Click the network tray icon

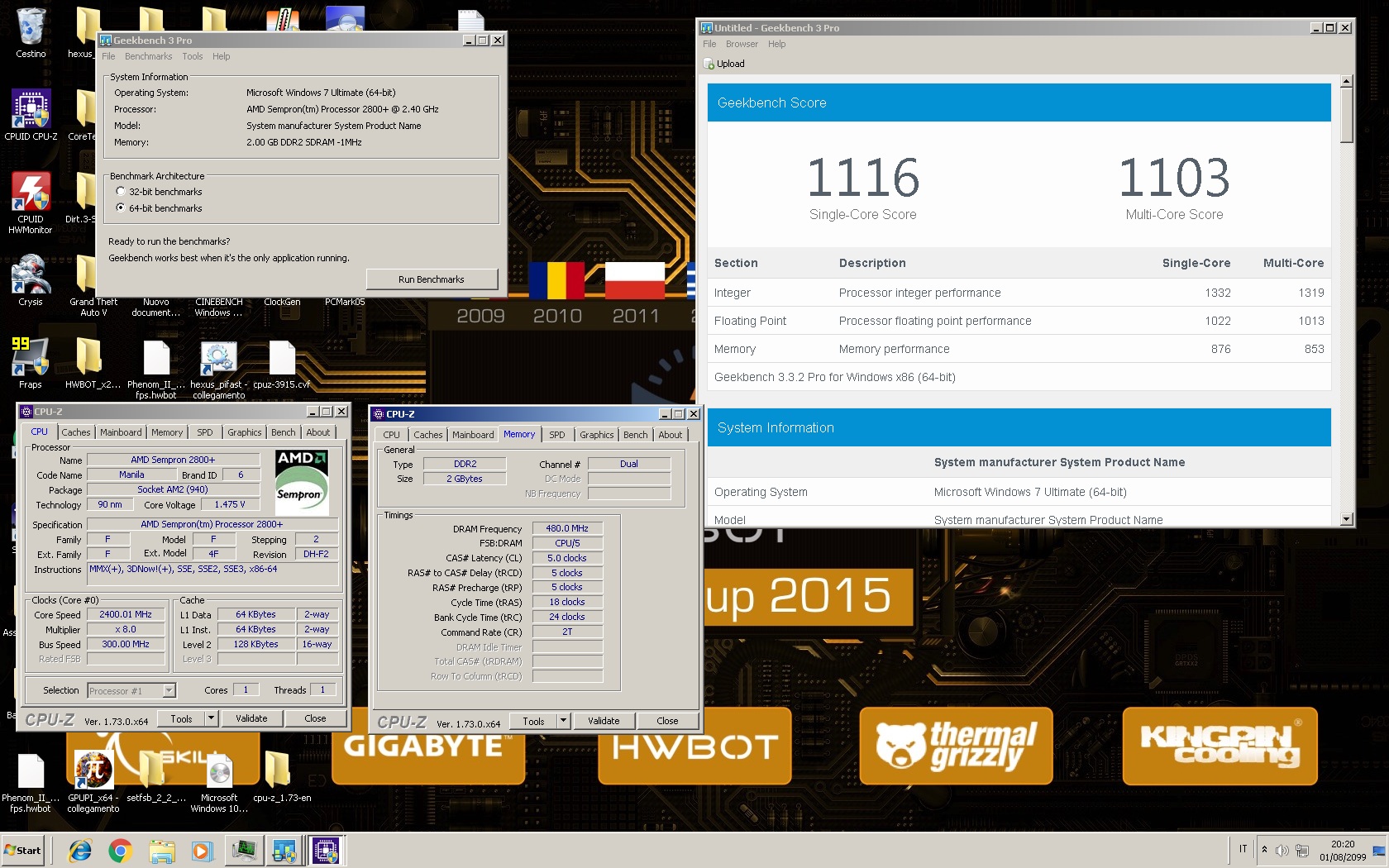tap(1302, 851)
